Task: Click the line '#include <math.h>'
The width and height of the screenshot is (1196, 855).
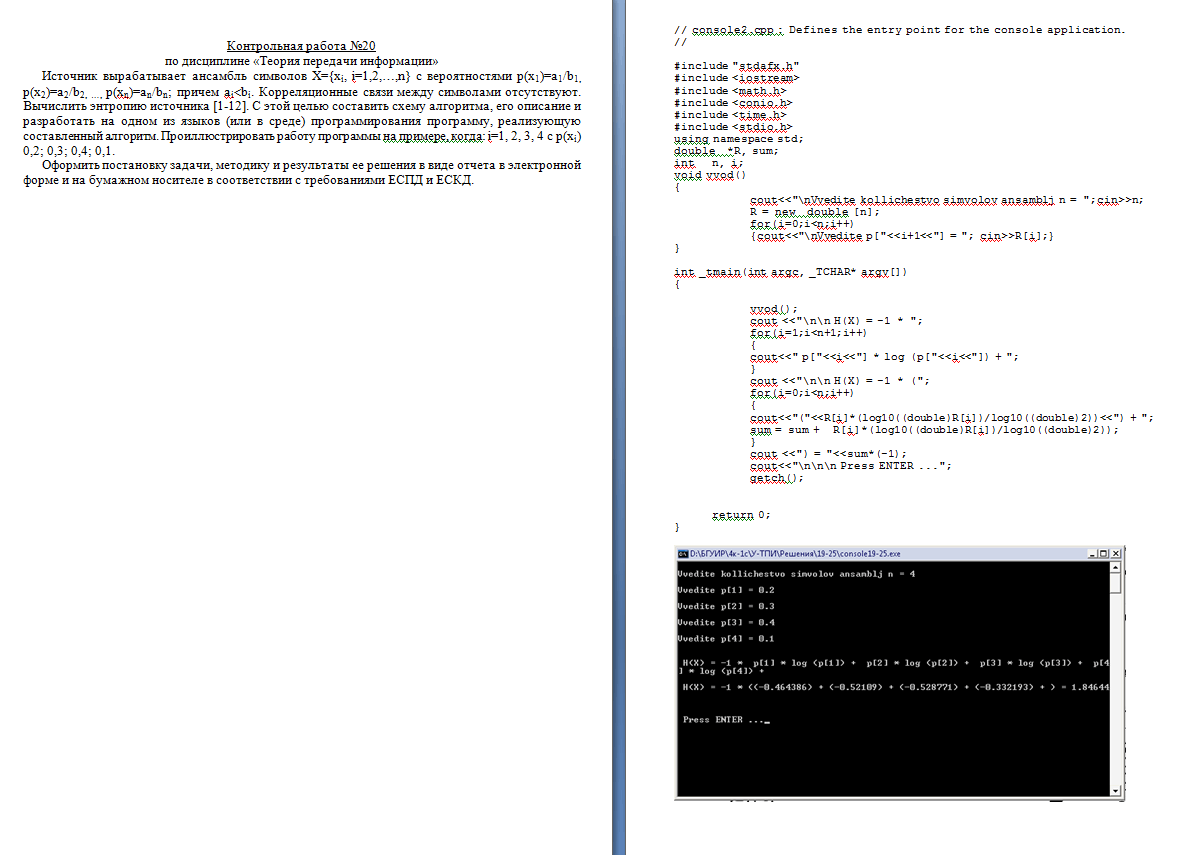Action: [730, 91]
